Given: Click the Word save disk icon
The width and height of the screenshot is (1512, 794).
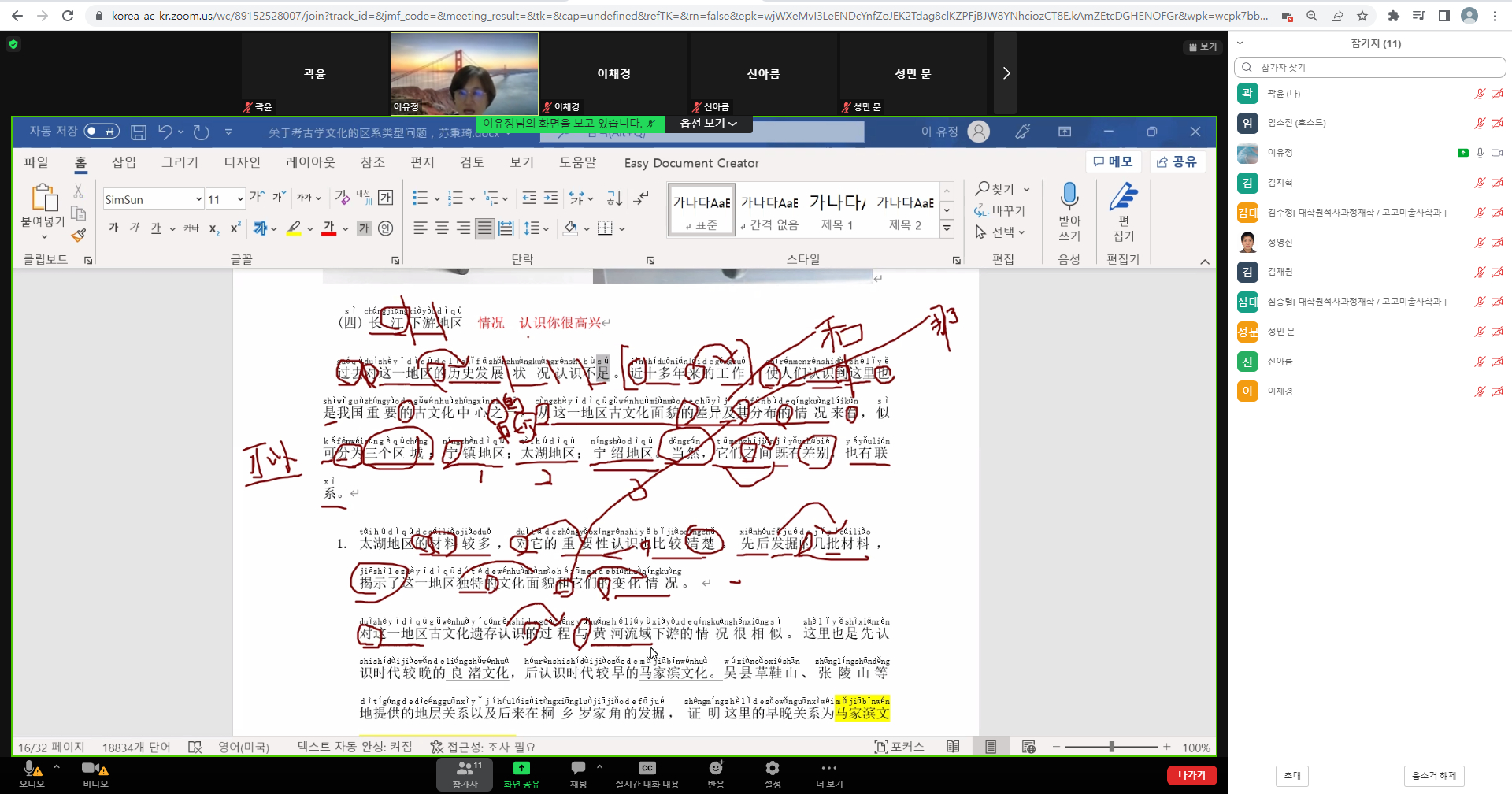Looking at the screenshot, I should 139,132.
